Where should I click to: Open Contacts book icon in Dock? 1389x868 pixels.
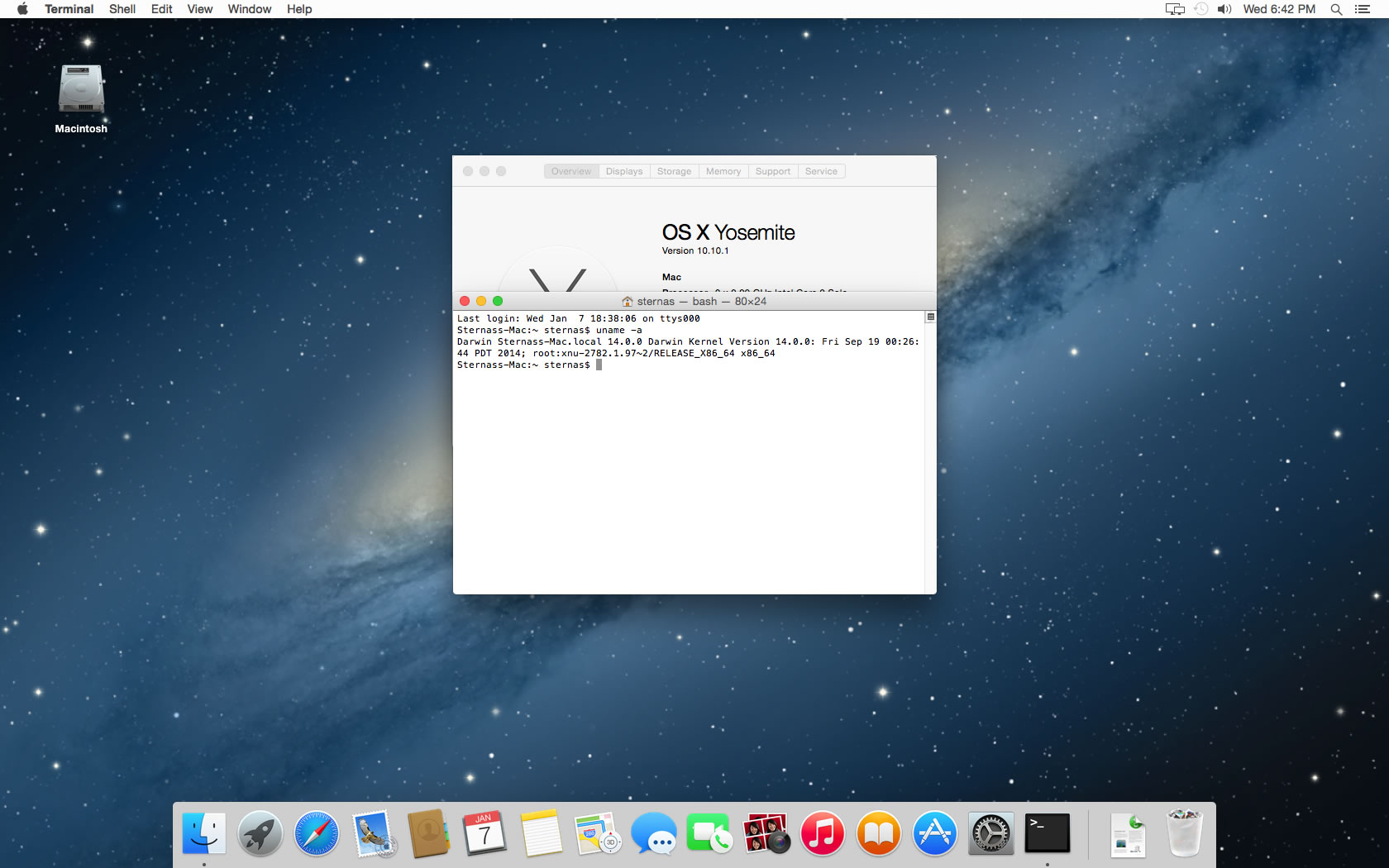(x=428, y=833)
